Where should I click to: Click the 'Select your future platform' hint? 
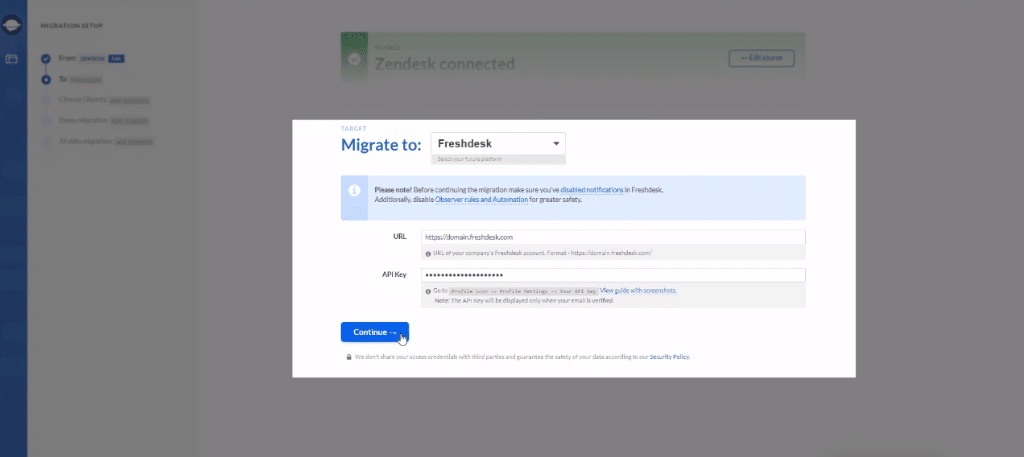point(470,159)
